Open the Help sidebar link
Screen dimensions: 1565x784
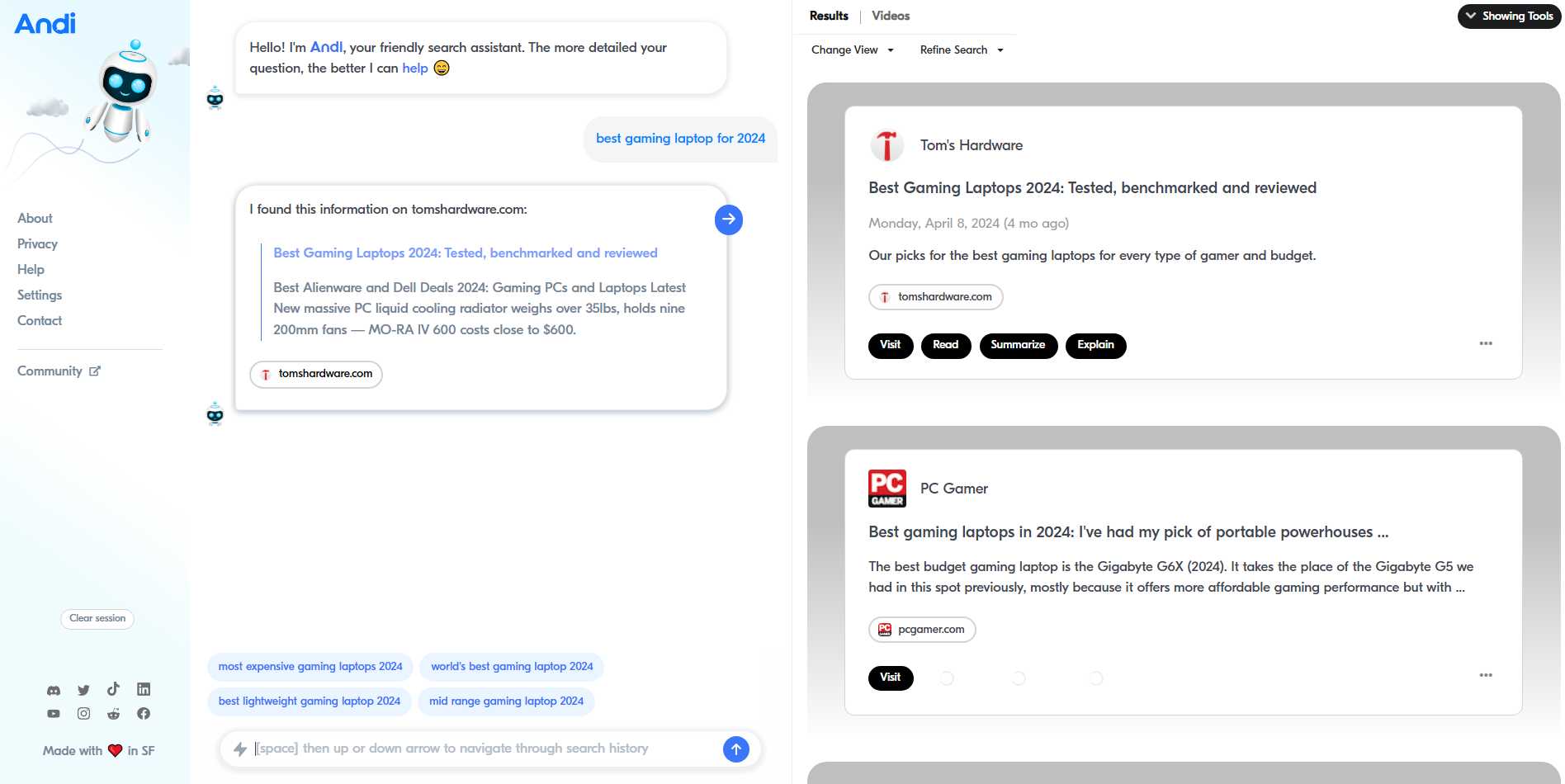[x=31, y=269]
